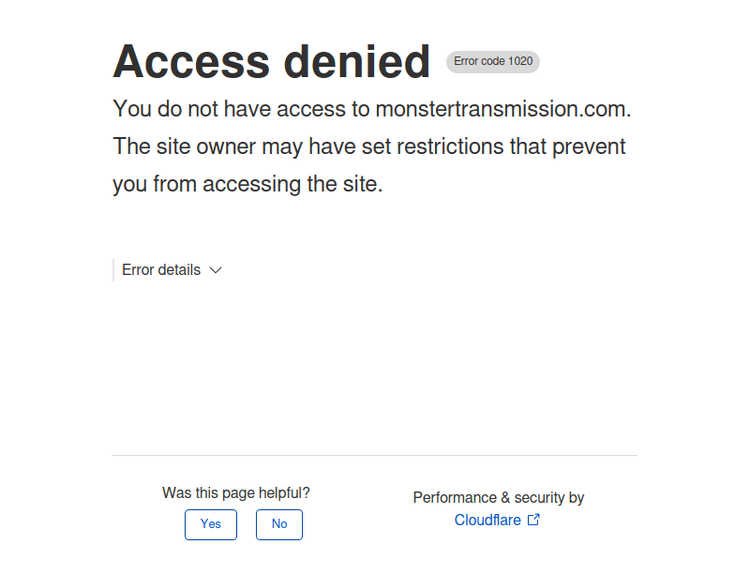Click the "Error details" label
Screen dimensions: 750x563
tap(161, 270)
